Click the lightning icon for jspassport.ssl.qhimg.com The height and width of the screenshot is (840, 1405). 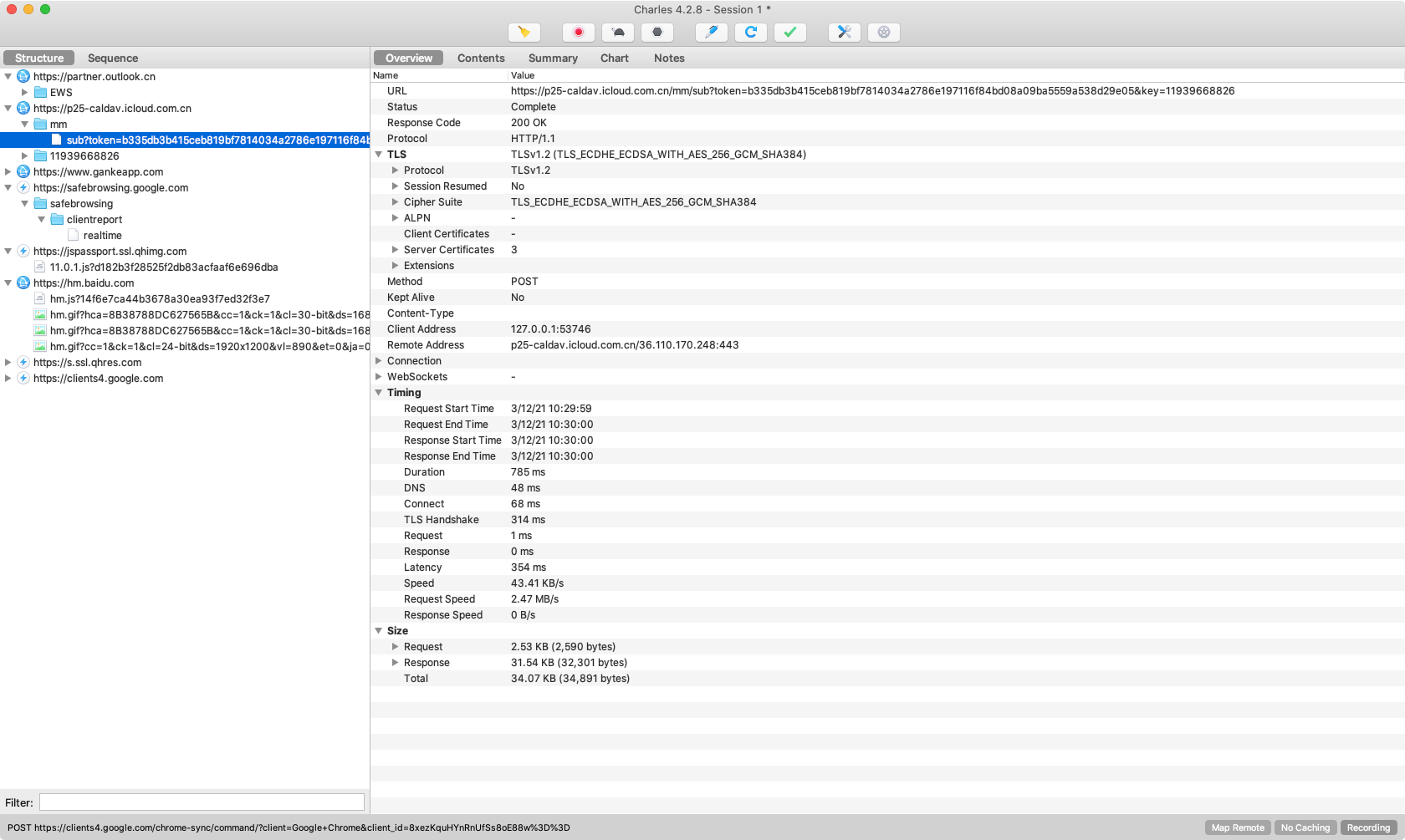click(23, 251)
